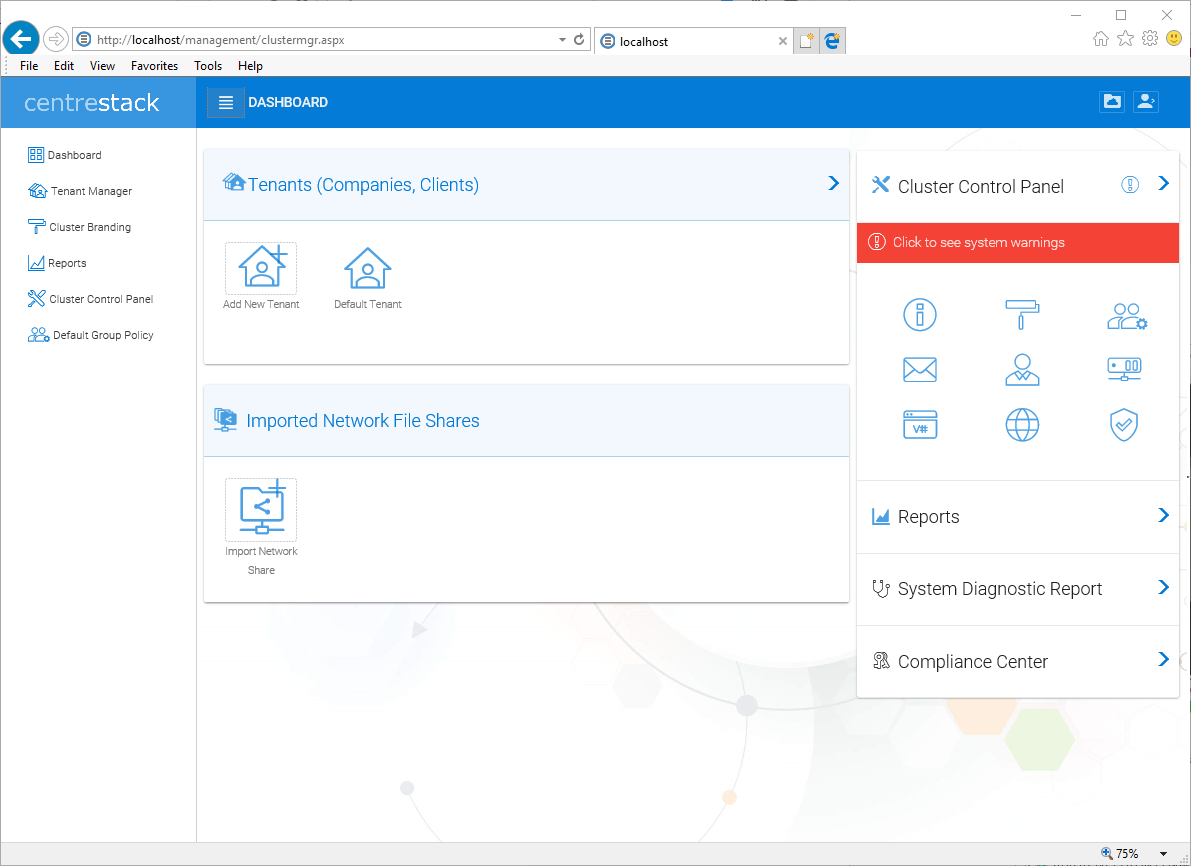Change the browser zoom level at 75%
Screen dimensions: 1191x866
[x=1127, y=853]
